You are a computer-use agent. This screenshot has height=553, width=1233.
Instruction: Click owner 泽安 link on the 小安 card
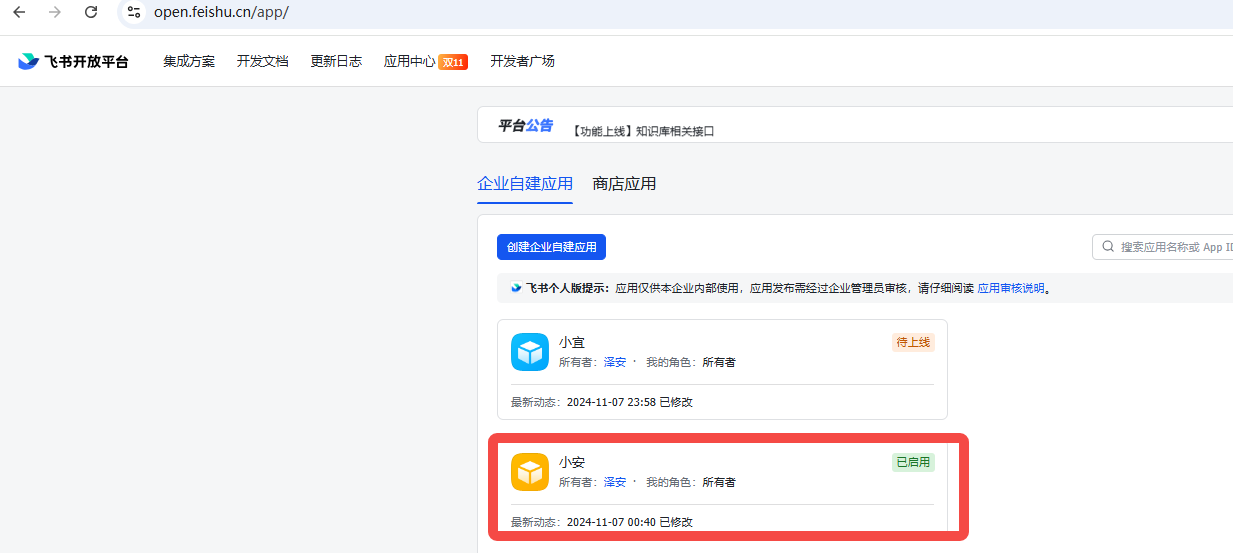pyautogui.click(x=615, y=482)
